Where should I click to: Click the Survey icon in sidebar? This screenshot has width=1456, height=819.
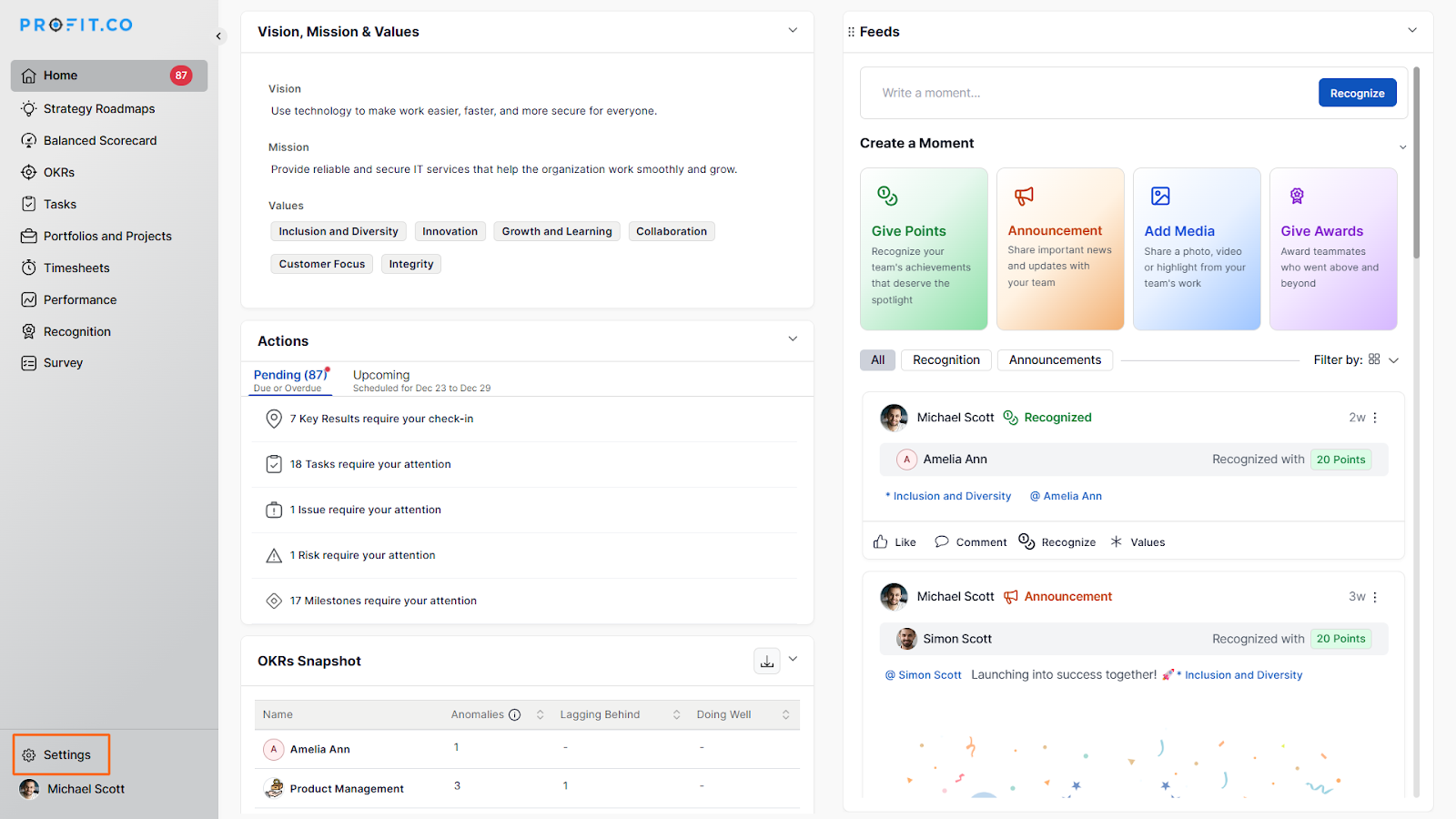click(29, 362)
